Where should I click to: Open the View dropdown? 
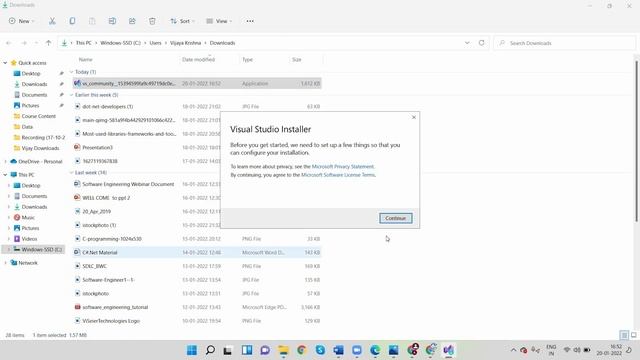(219, 21)
